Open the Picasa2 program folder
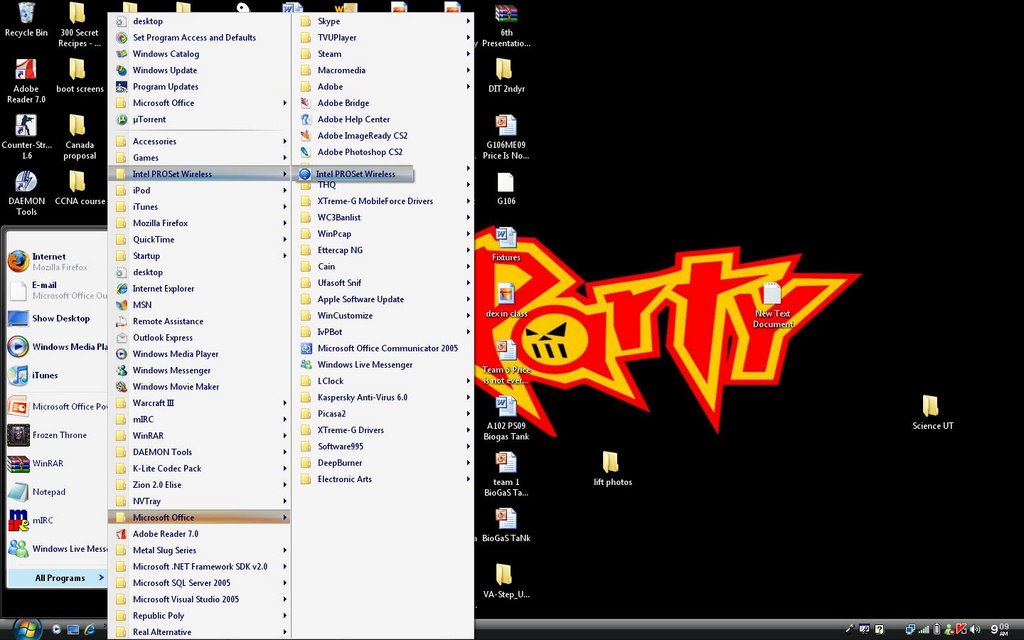Screen dimensions: 1024x640 point(383,414)
